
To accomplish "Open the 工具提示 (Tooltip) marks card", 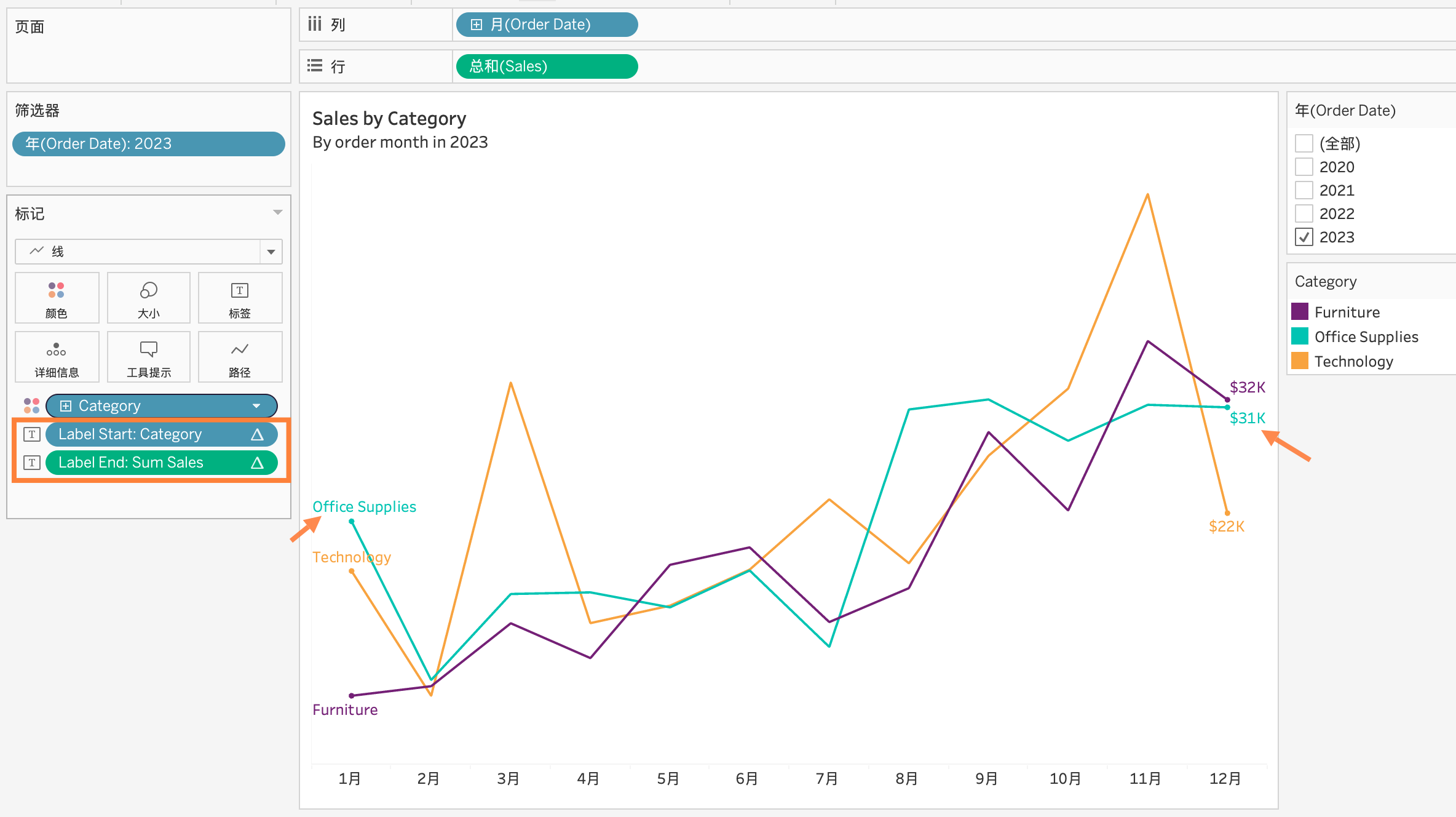I will pos(148,357).
